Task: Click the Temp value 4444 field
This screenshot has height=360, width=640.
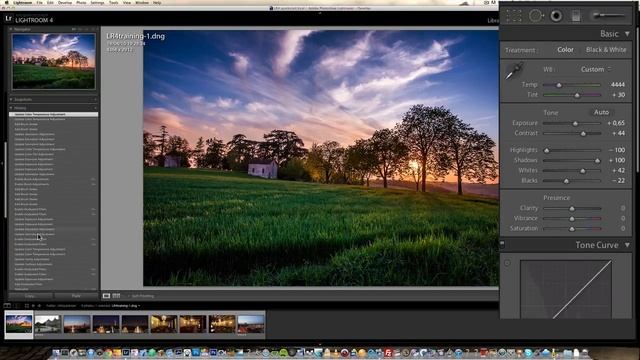Action: [x=618, y=84]
